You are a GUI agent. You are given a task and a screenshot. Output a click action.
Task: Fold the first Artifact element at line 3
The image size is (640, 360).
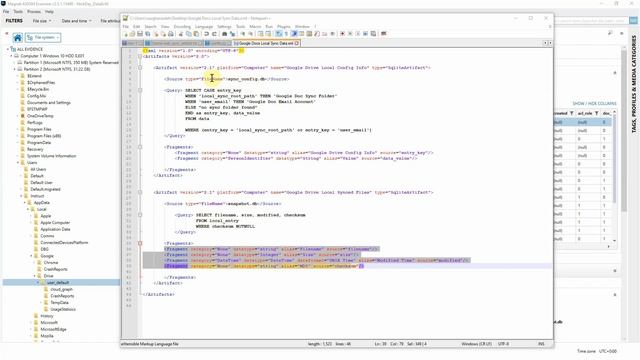140,68
